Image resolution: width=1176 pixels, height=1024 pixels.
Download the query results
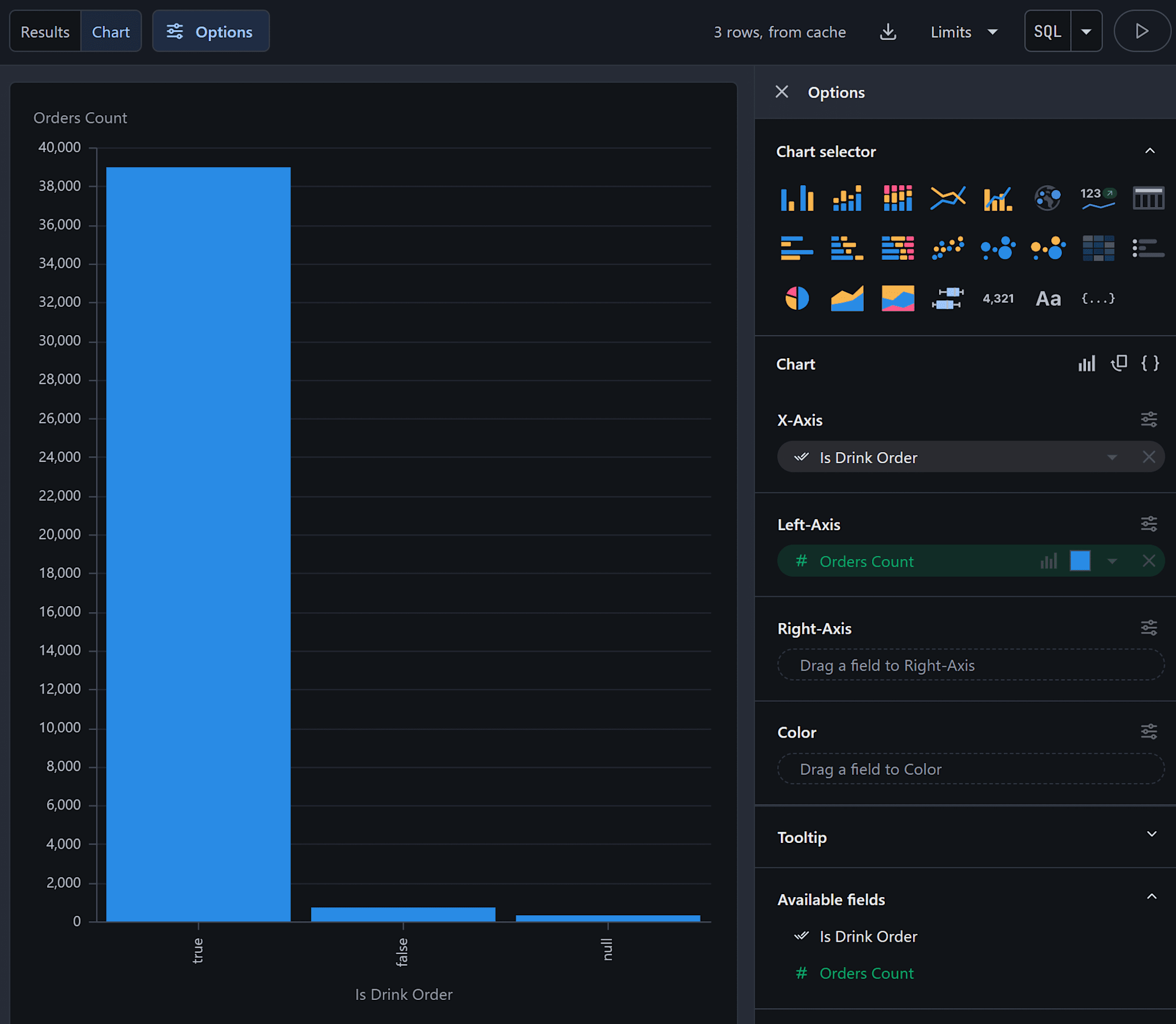(888, 32)
